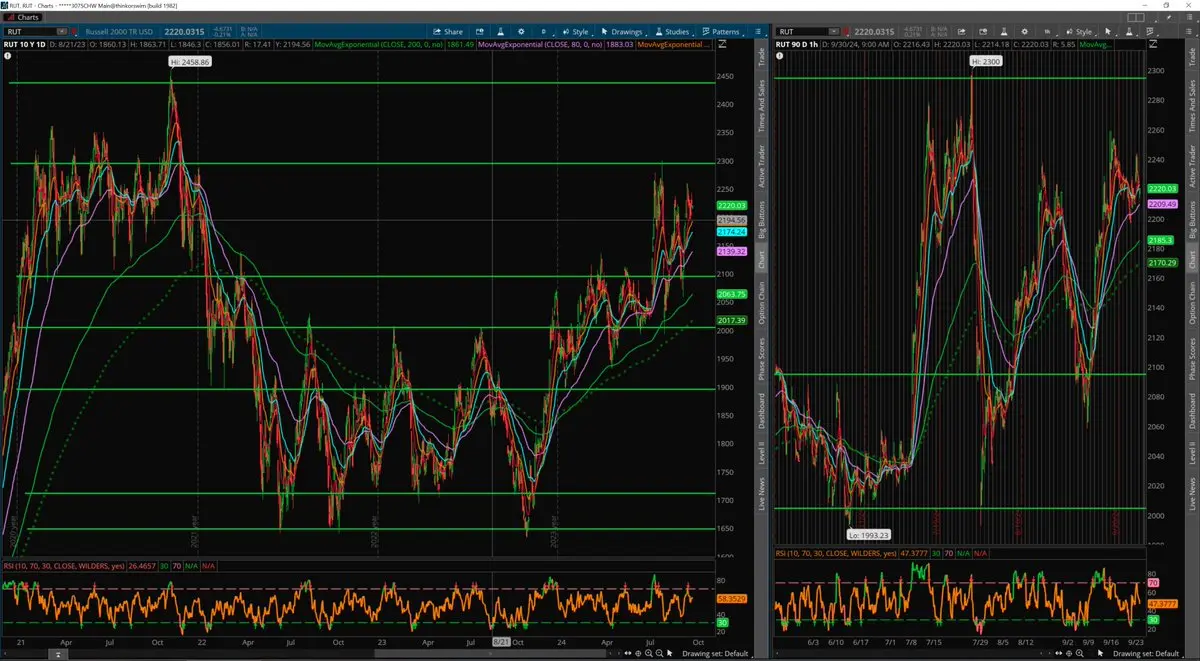Click the list menu icon after Patterns

coord(757,32)
